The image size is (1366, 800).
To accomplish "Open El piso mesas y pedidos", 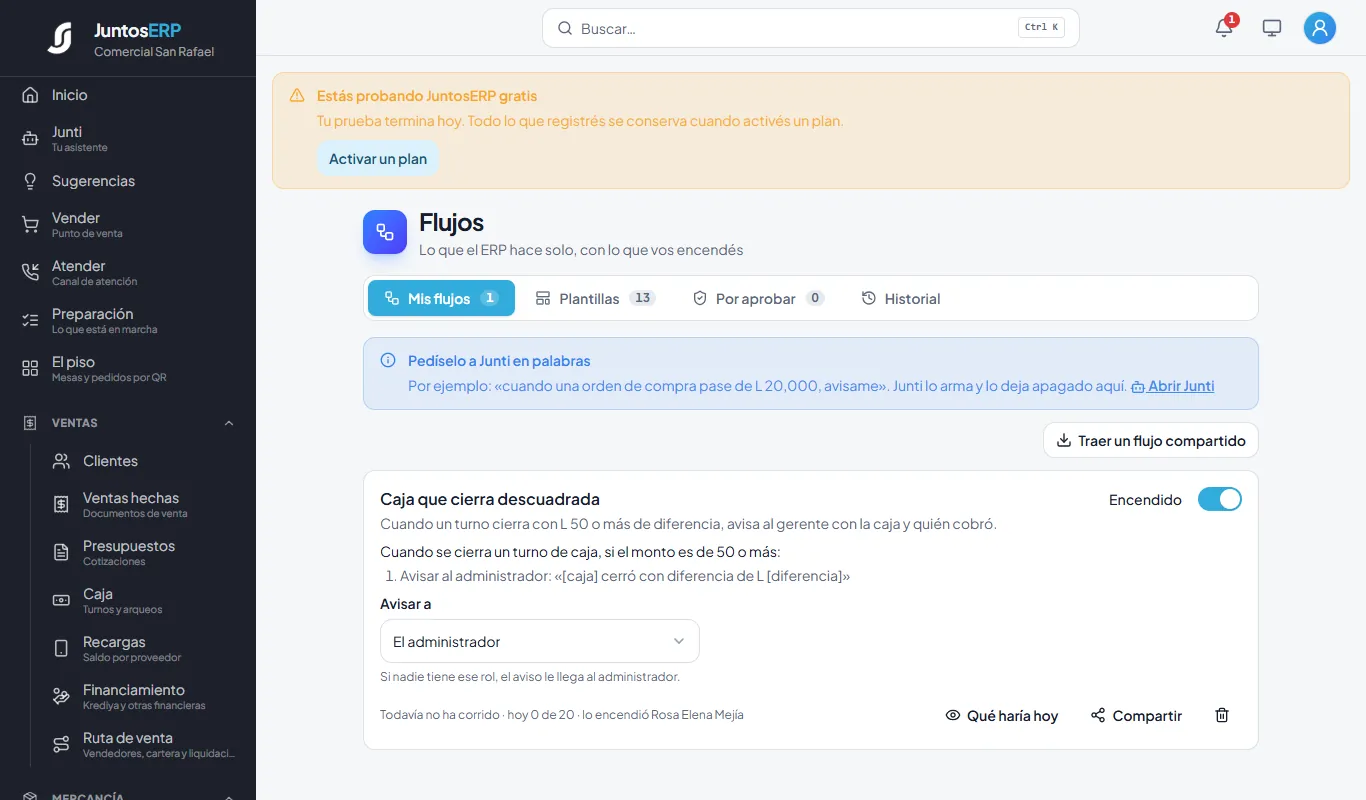I will click(x=128, y=368).
